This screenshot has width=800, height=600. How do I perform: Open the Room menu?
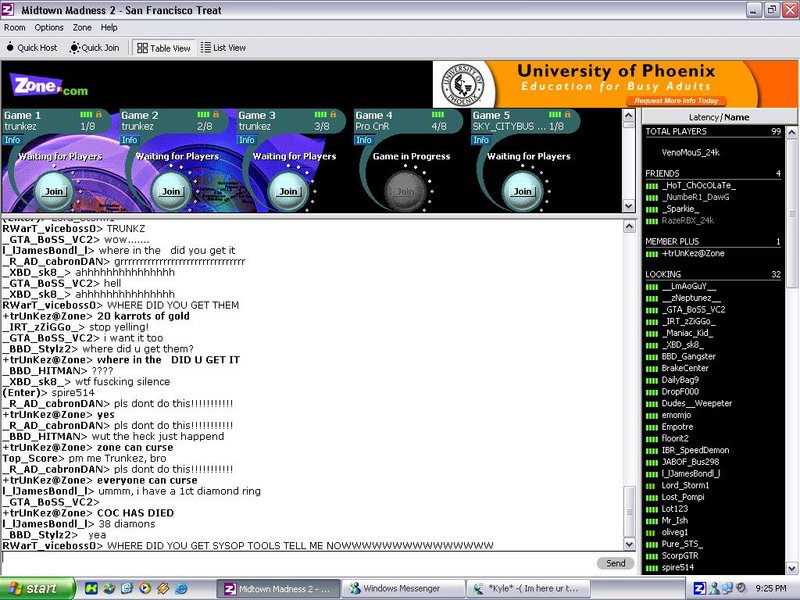14,28
